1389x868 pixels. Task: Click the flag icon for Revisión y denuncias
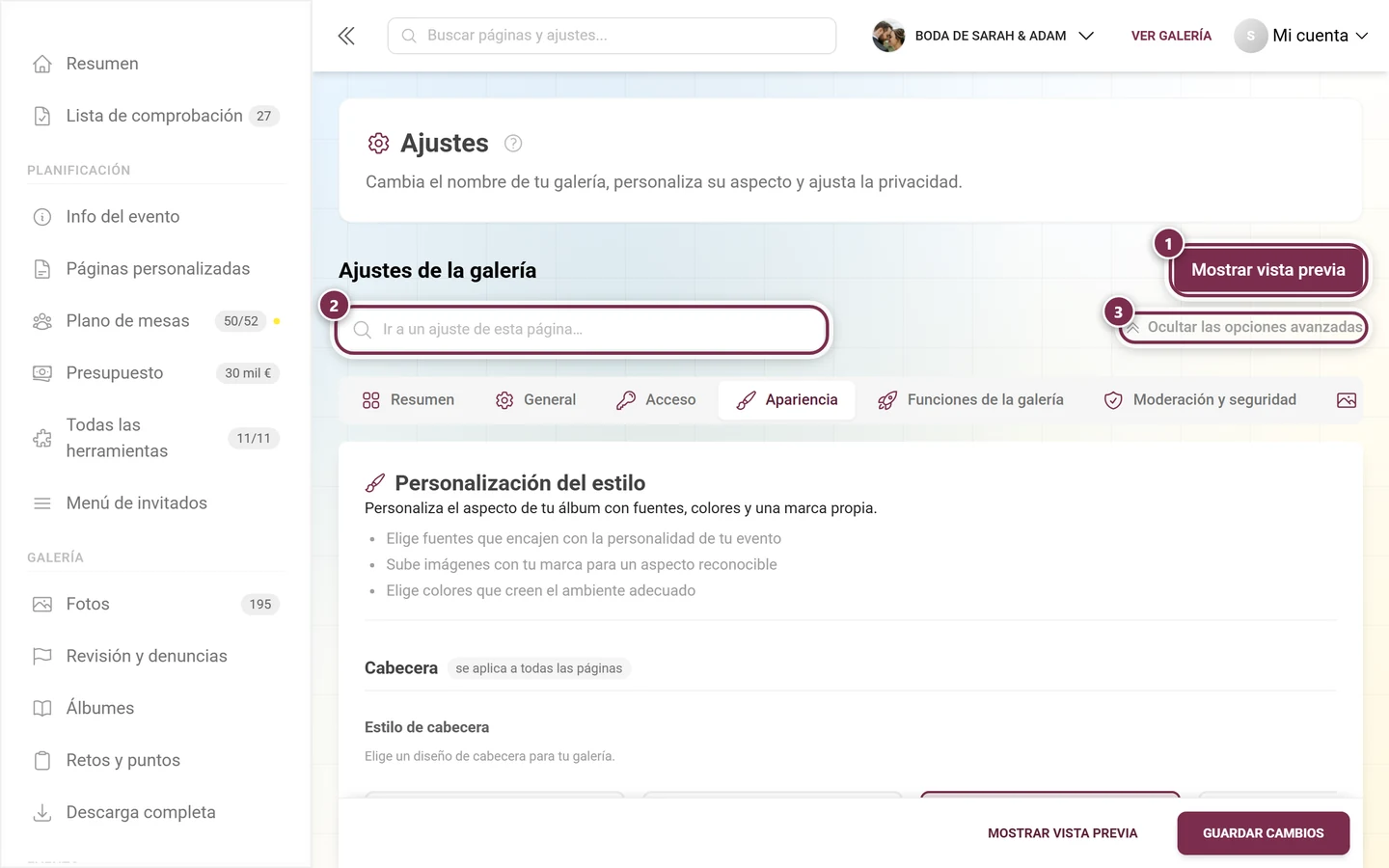42,657
